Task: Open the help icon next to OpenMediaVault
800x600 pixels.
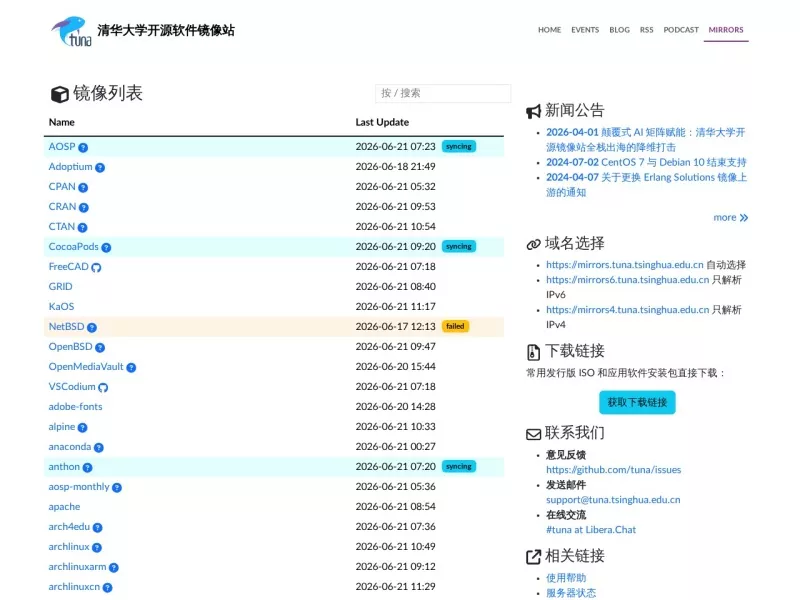Action: point(131,367)
